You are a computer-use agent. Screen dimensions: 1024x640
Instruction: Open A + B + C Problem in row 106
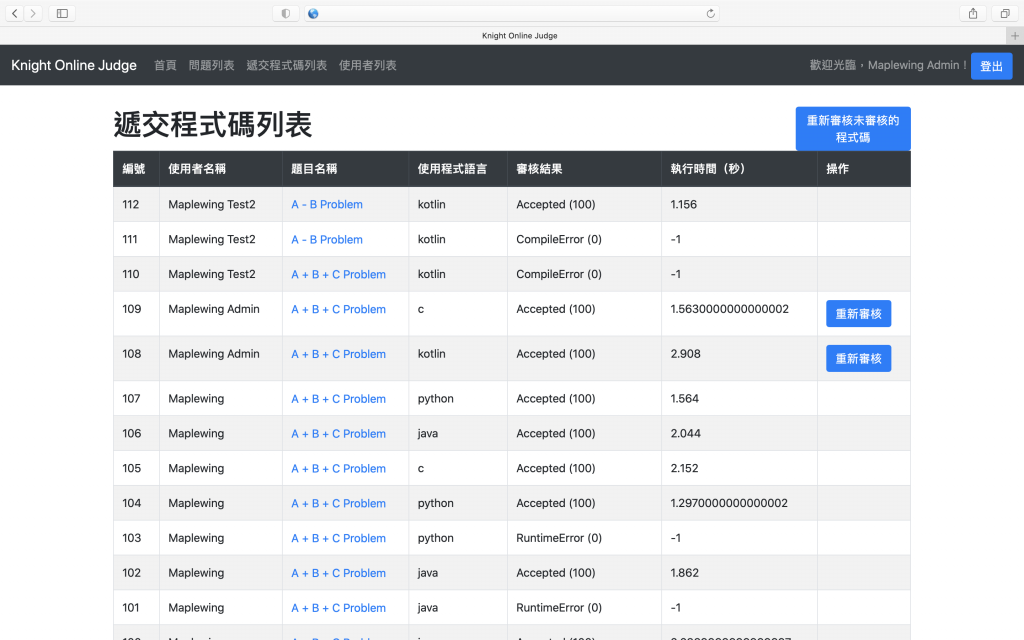[x=338, y=434]
